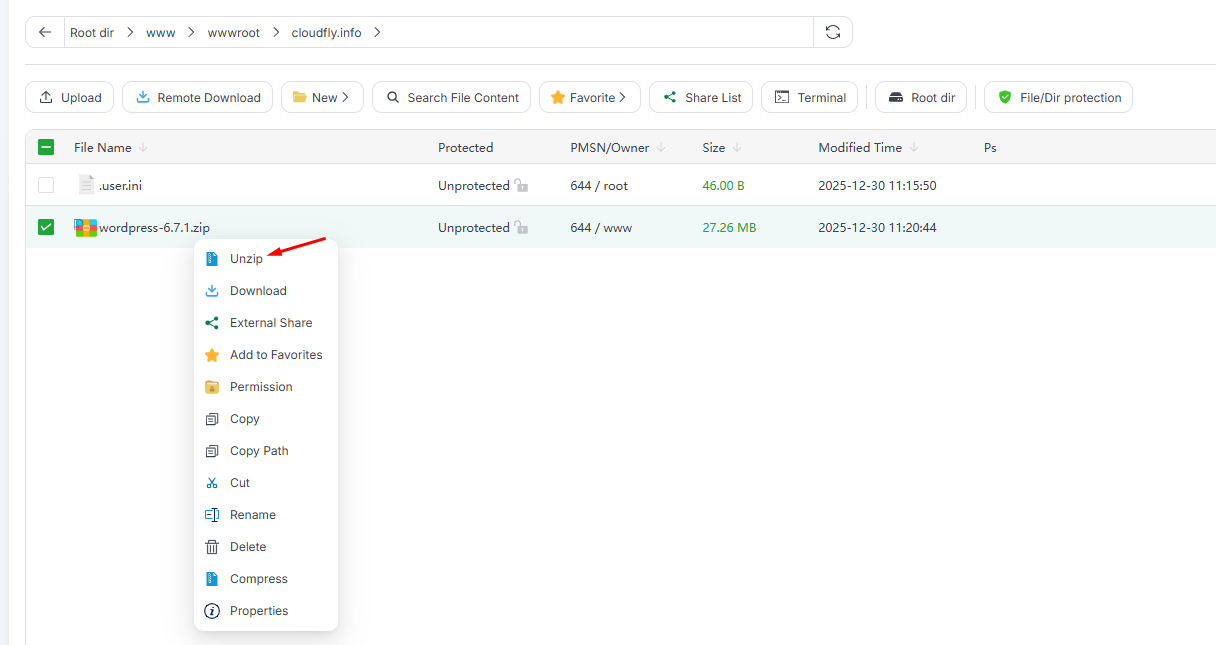The height and width of the screenshot is (645, 1216).
Task: Refresh the file list with reload icon
Action: (x=832, y=32)
